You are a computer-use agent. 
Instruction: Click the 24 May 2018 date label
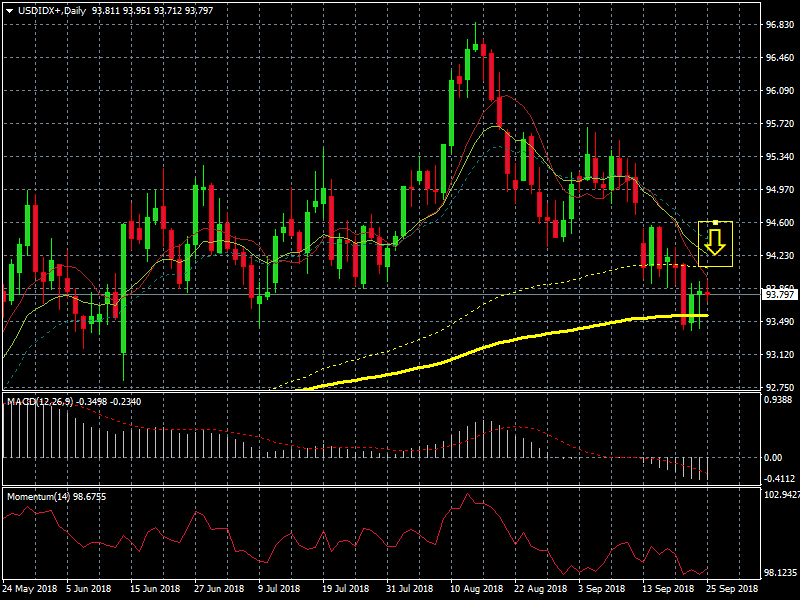(31, 589)
